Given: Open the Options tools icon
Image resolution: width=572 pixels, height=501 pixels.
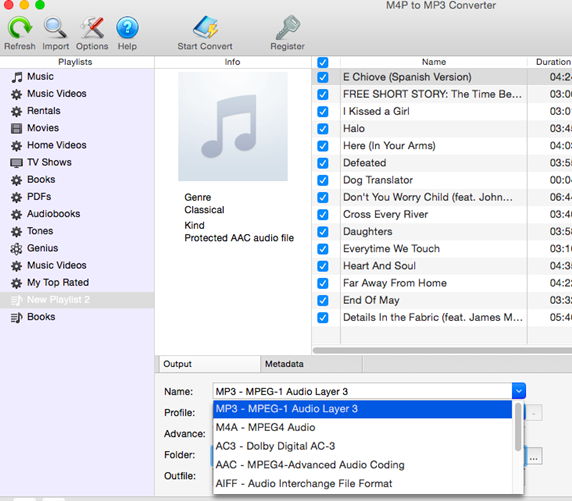Looking at the screenshot, I should point(92,27).
